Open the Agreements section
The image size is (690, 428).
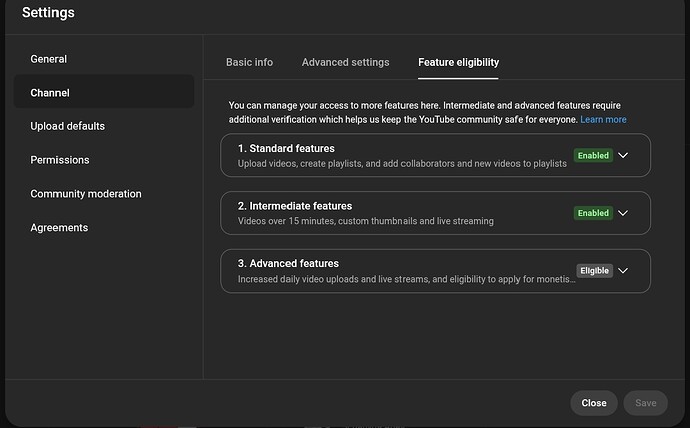pyautogui.click(x=59, y=228)
